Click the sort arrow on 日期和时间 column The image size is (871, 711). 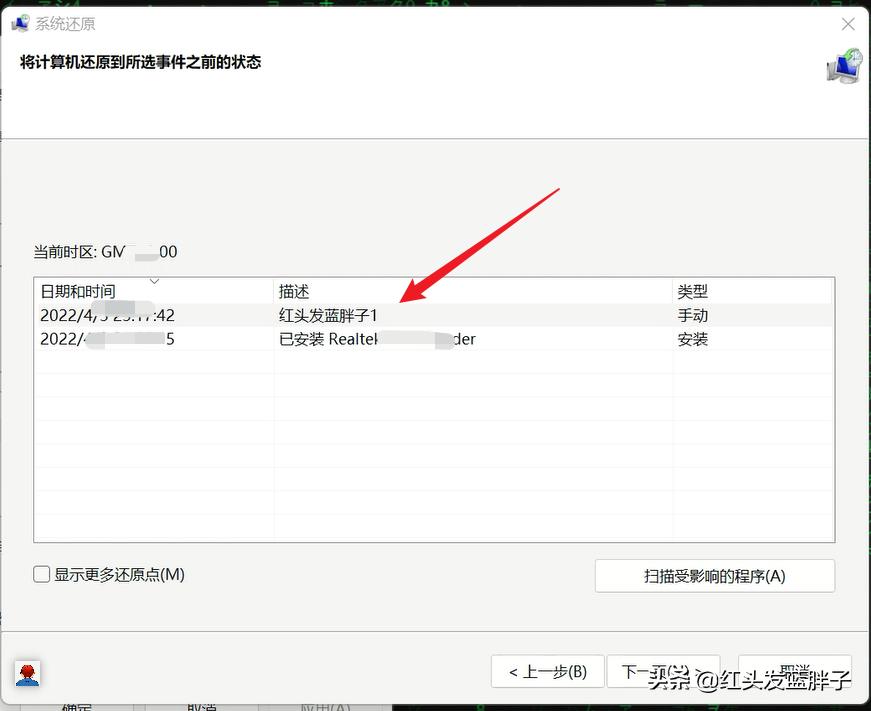click(155, 283)
